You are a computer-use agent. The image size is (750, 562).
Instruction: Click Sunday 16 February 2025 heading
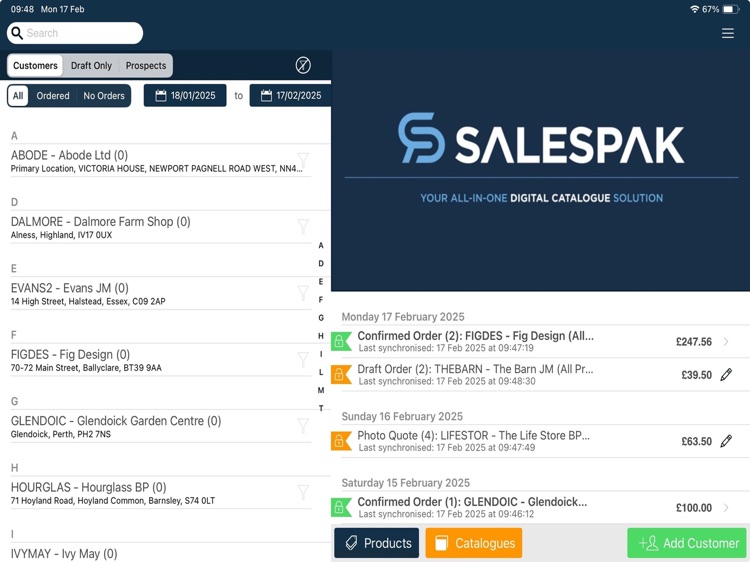pyautogui.click(x=402, y=416)
